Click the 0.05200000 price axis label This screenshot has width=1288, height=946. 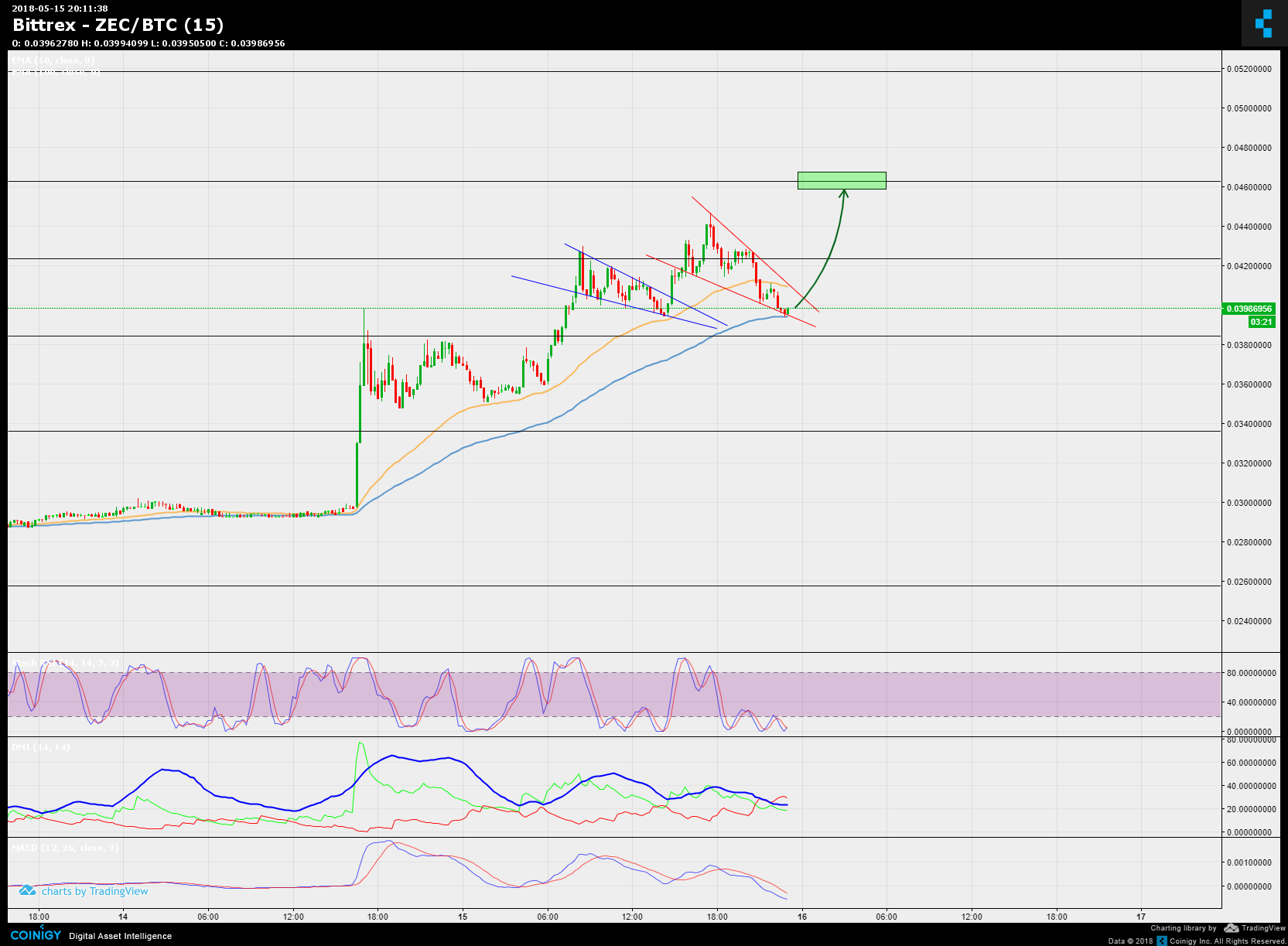click(1249, 69)
